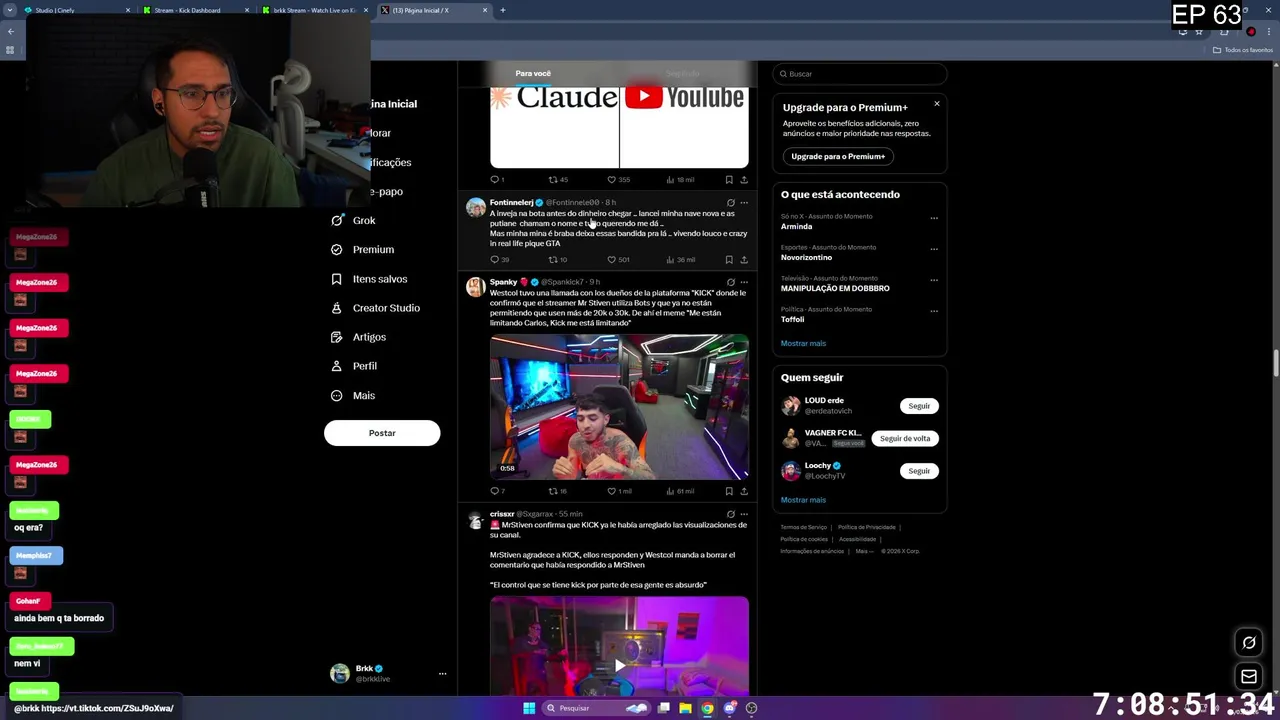Open Creator Studio in sidebar

click(375, 308)
